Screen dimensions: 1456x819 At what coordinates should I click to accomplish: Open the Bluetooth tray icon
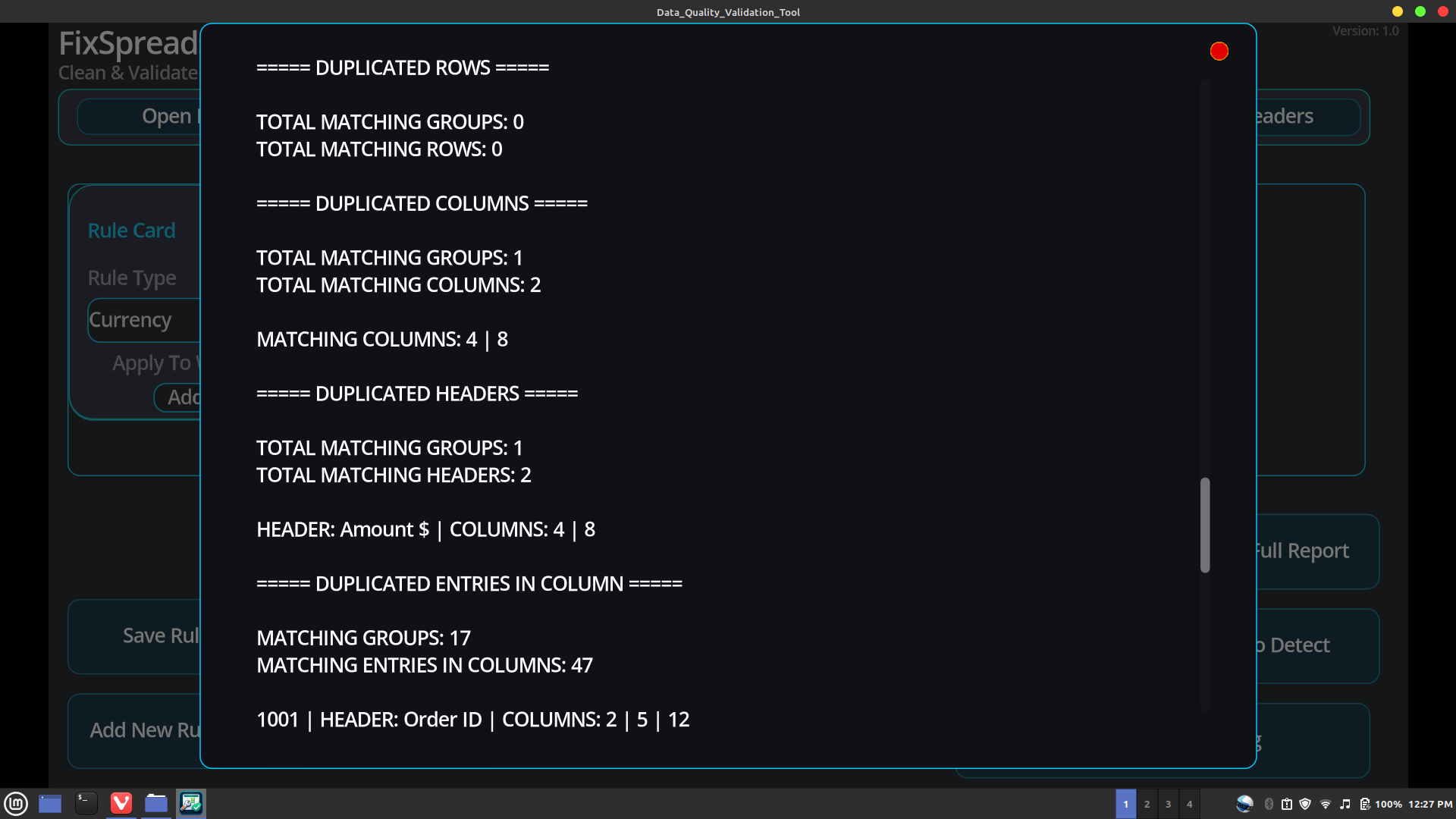(1269, 804)
